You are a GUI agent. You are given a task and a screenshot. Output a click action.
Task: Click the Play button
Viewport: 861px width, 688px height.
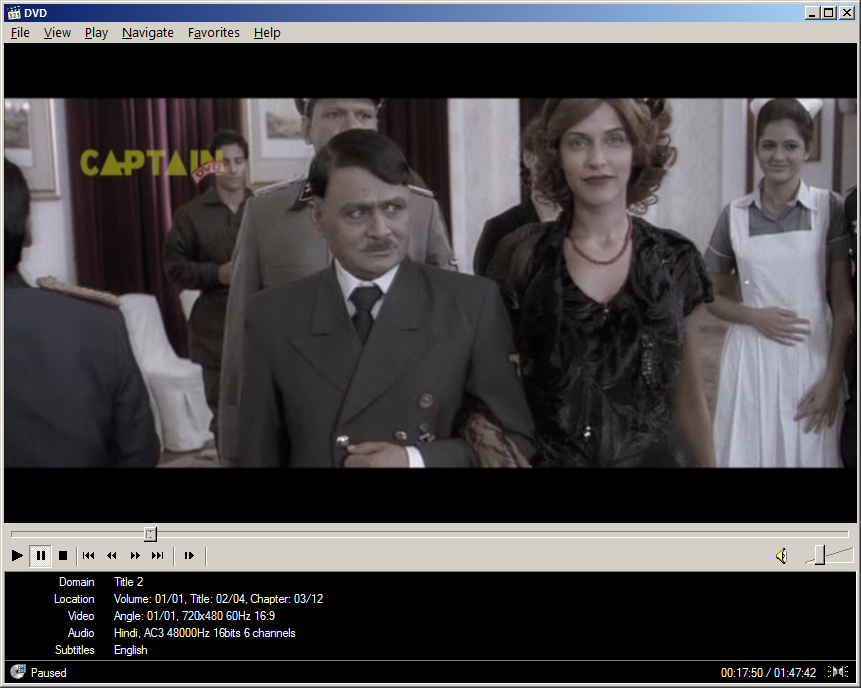click(17, 556)
